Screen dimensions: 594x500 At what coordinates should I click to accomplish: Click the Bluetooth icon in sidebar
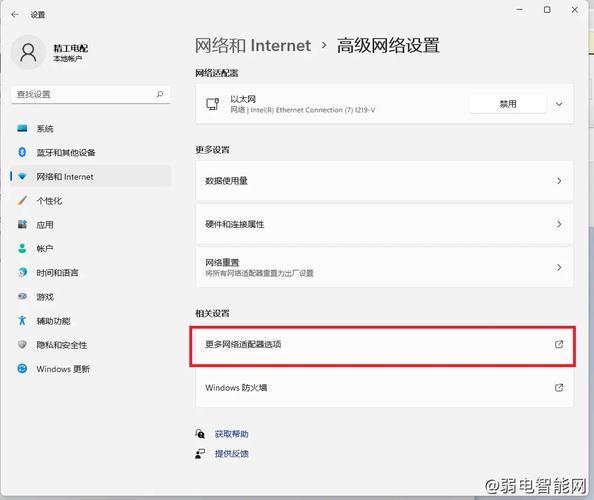22,152
